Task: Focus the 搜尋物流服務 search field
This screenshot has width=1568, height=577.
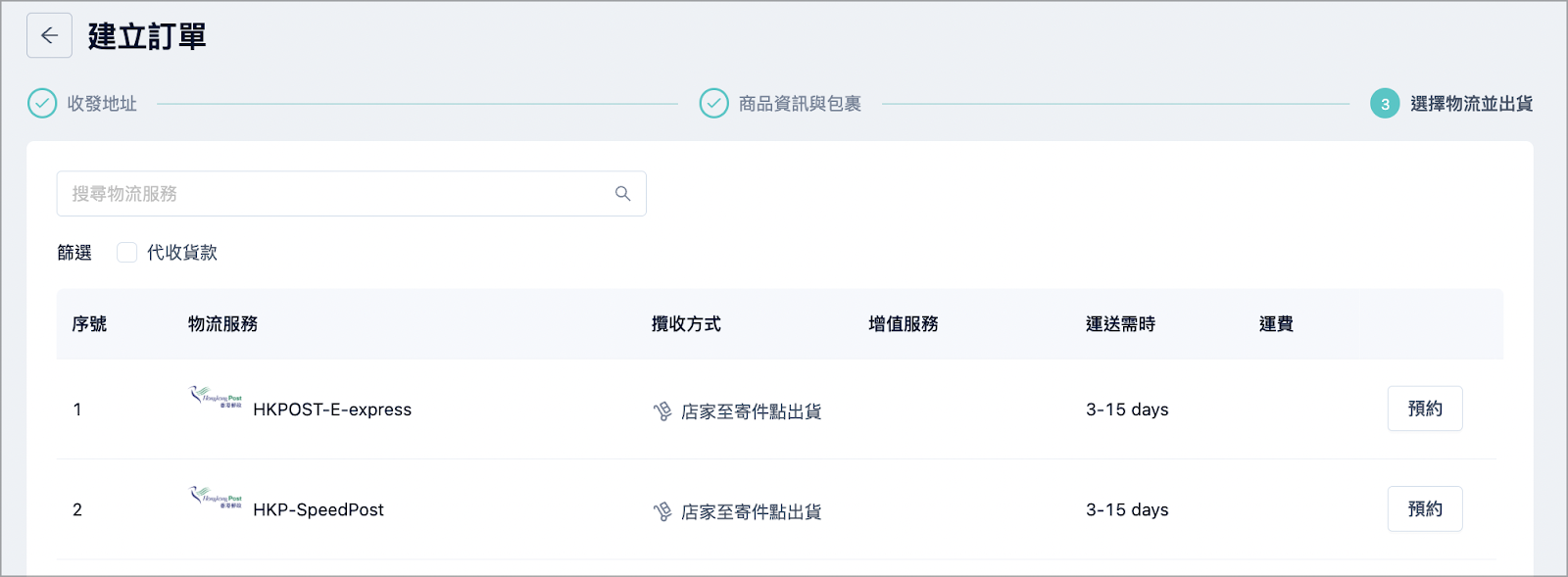Action: tap(351, 194)
